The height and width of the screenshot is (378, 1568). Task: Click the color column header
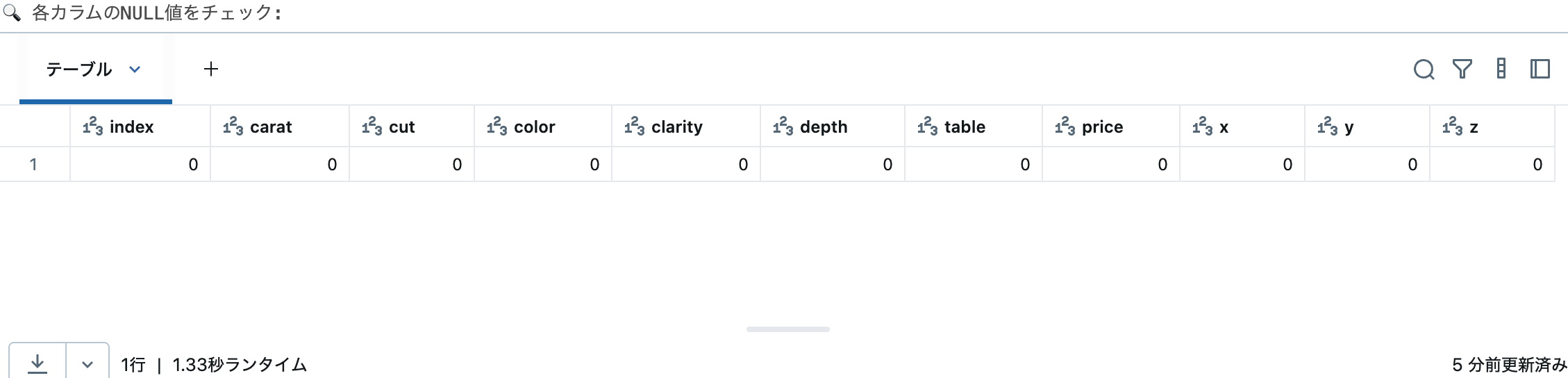[535, 127]
